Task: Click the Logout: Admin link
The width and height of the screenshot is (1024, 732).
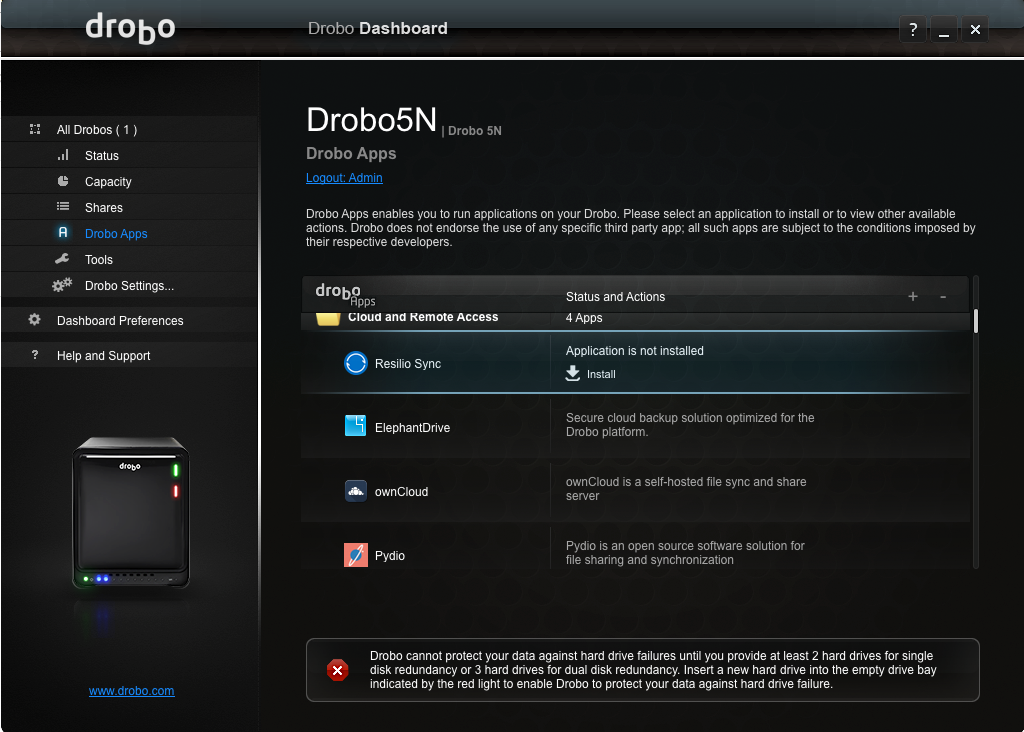Action: [344, 178]
